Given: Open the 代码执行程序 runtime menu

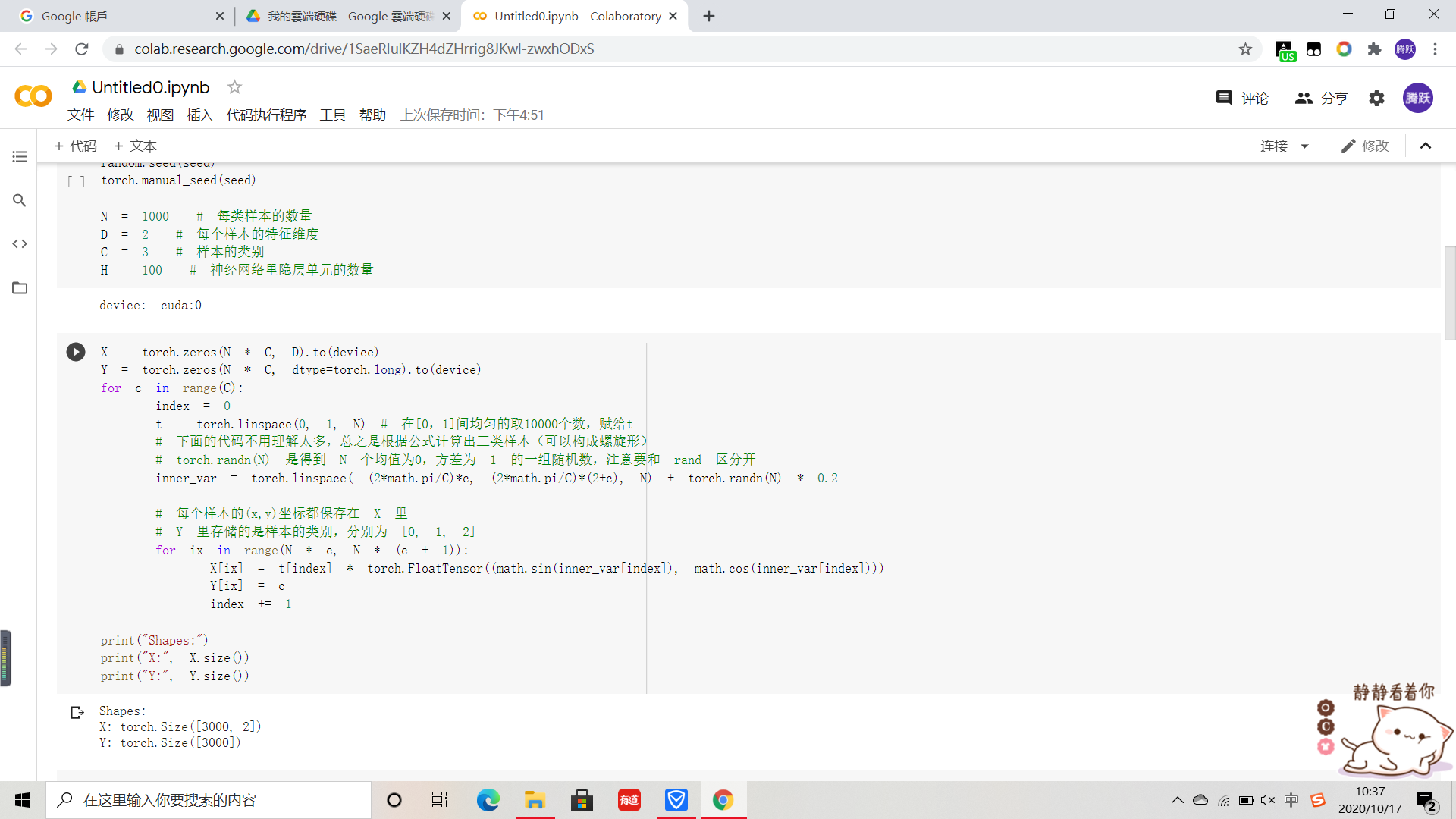Looking at the screenshot, I should 266,115.
